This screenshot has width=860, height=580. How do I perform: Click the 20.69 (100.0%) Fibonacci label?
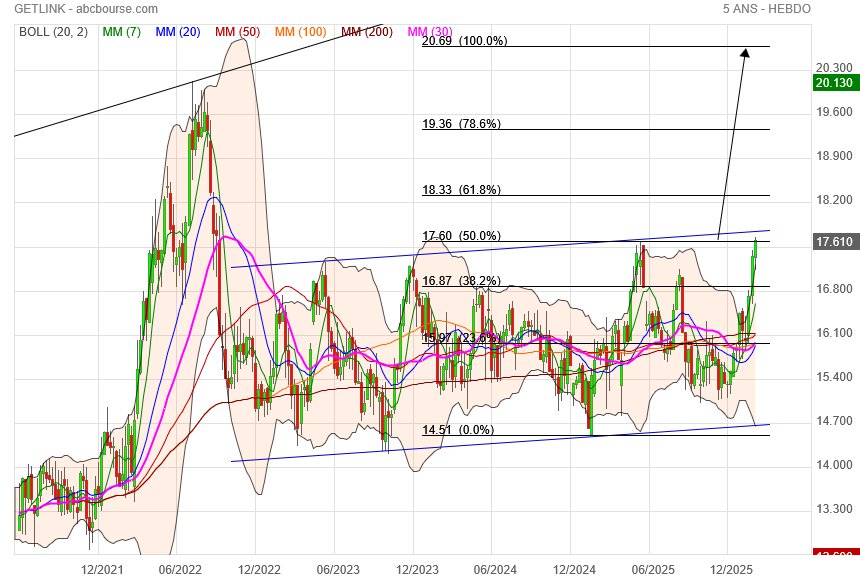(x=465, y=41)
